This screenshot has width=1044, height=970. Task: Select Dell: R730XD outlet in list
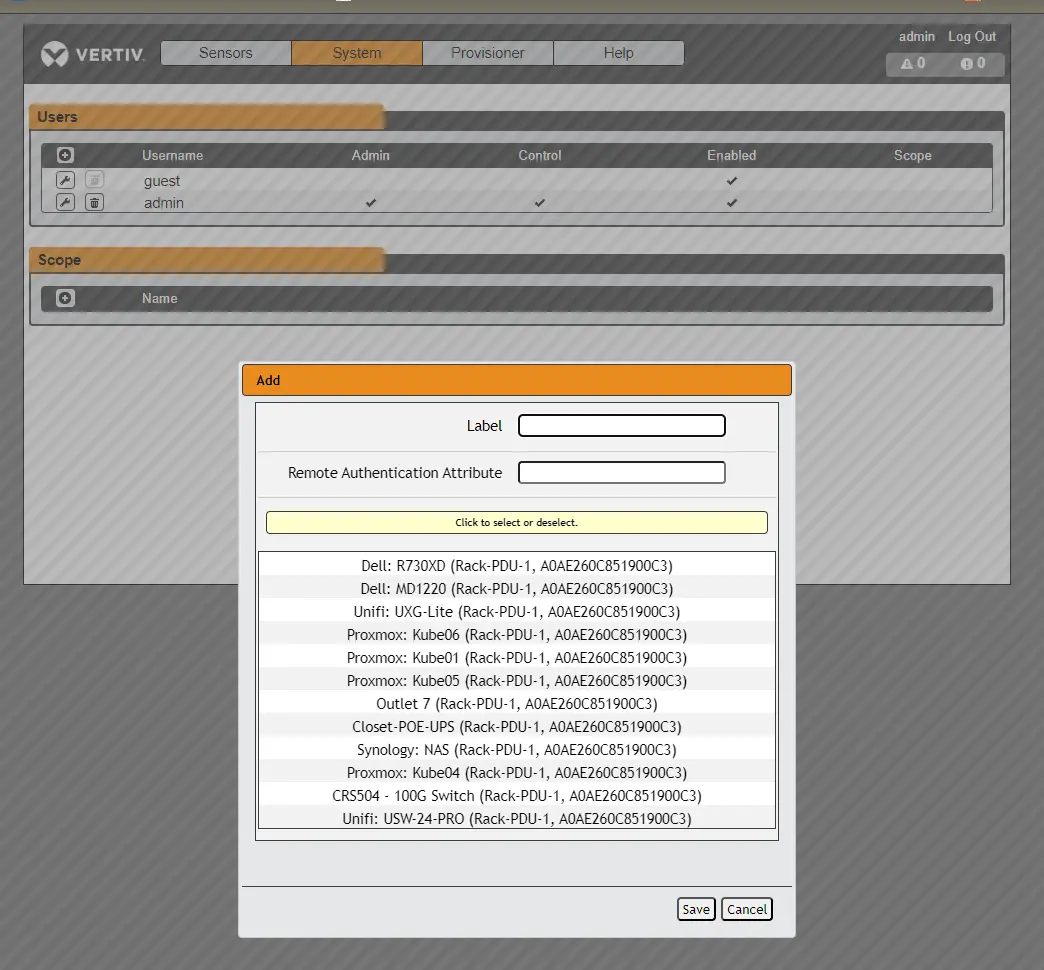(517, 566)
